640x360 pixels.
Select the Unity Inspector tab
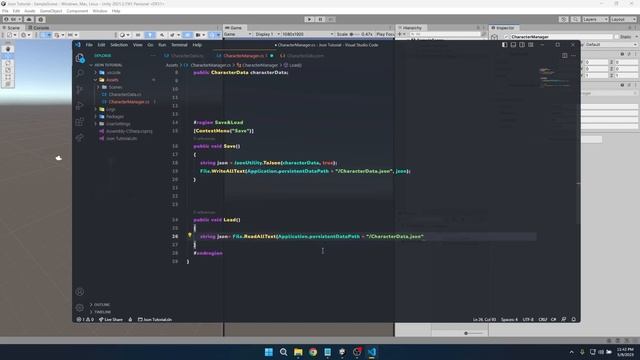pyautogui.click(x=503, y=28)
